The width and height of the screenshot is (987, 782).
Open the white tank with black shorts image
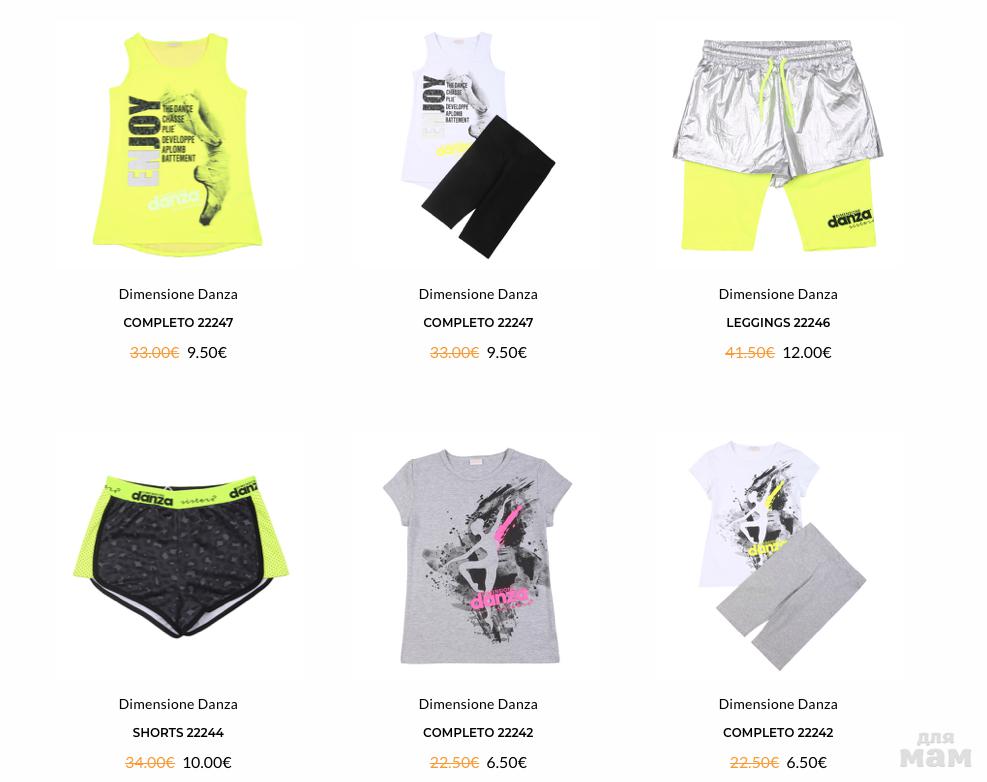pyautogui.click(x=478, y=144)
